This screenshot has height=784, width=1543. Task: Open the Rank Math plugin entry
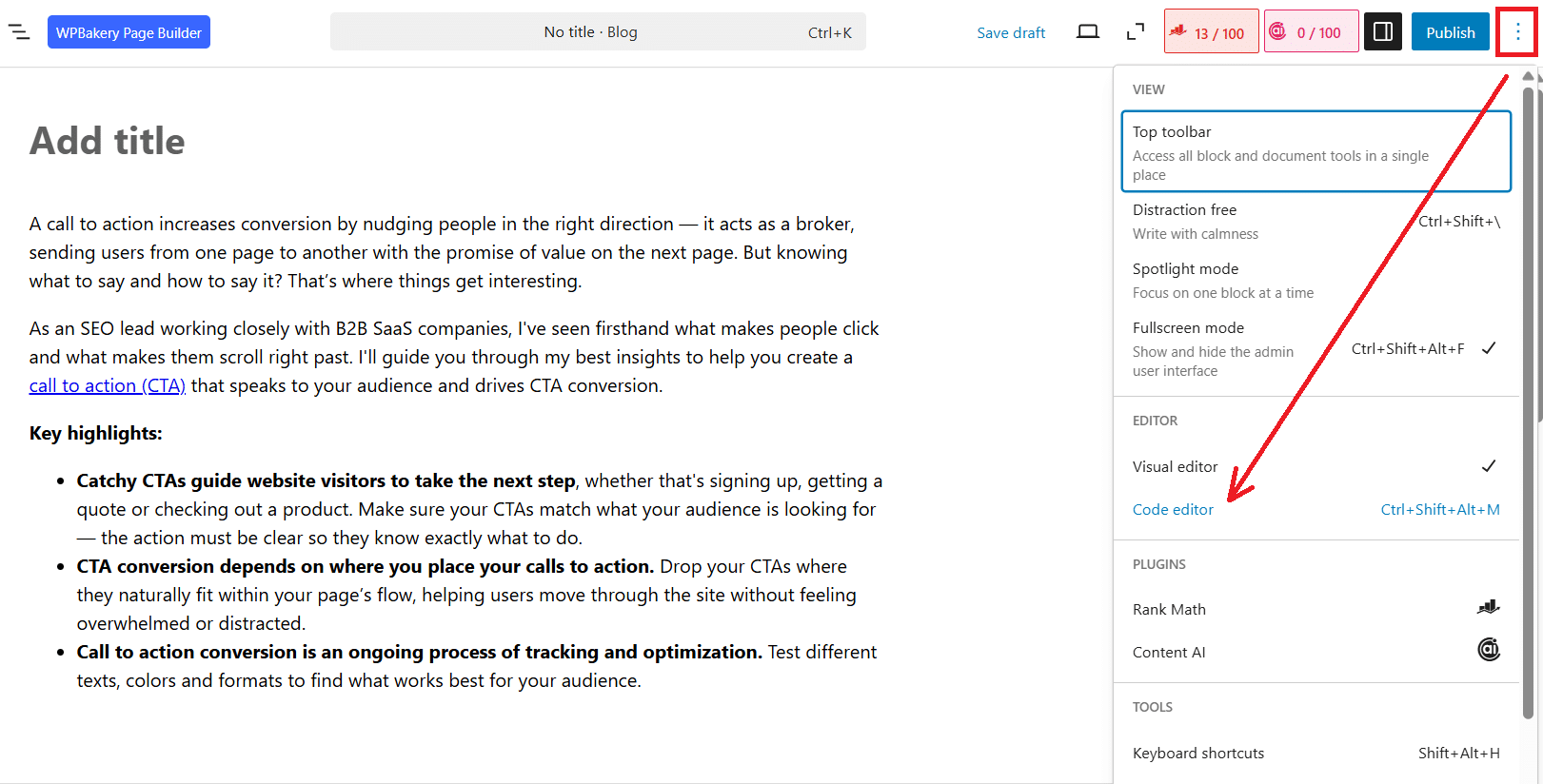pos(1316,609)
